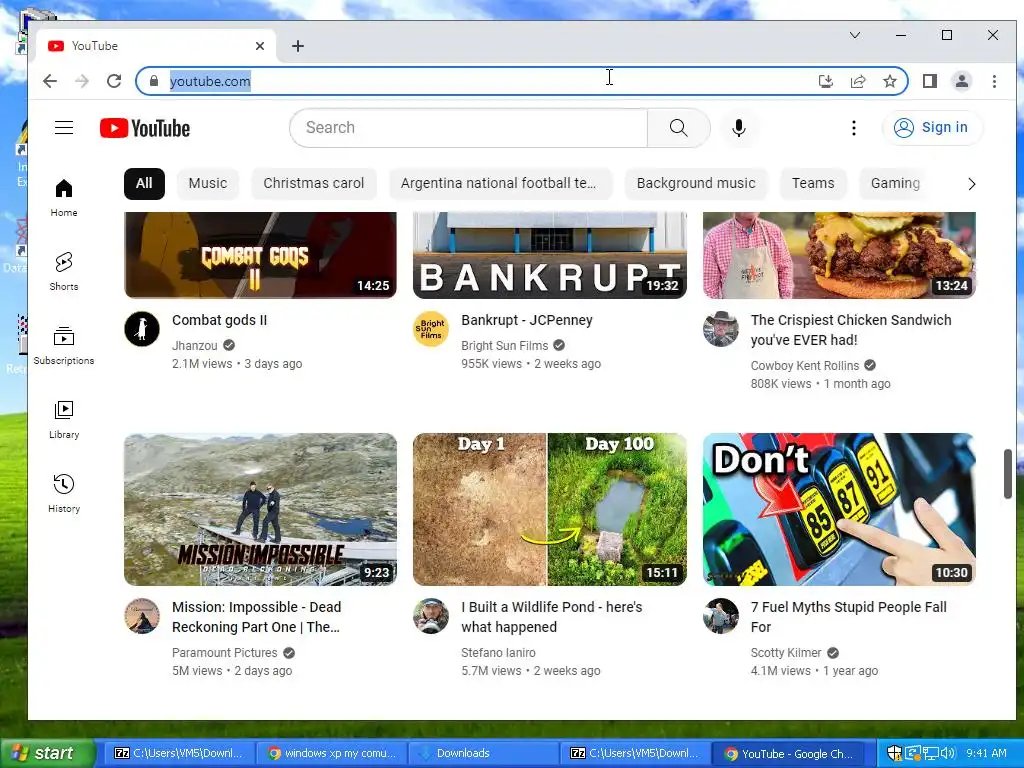
Task: Bookmark this page with star icon
Action: point(889,81)
